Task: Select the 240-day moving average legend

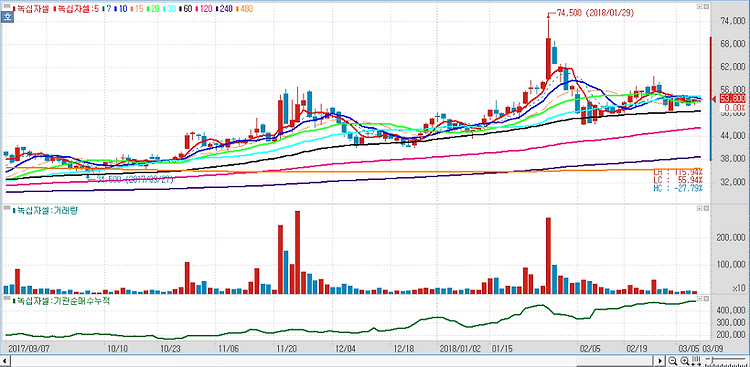Action: click(x=224, y=9)
